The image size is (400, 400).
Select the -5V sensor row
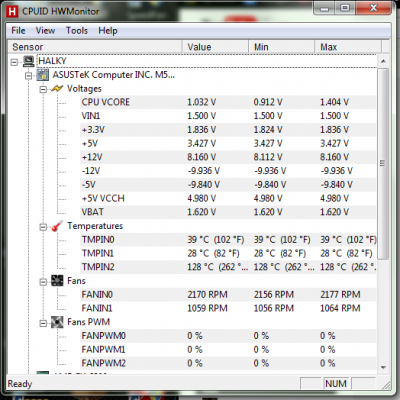tap(228, 185)
